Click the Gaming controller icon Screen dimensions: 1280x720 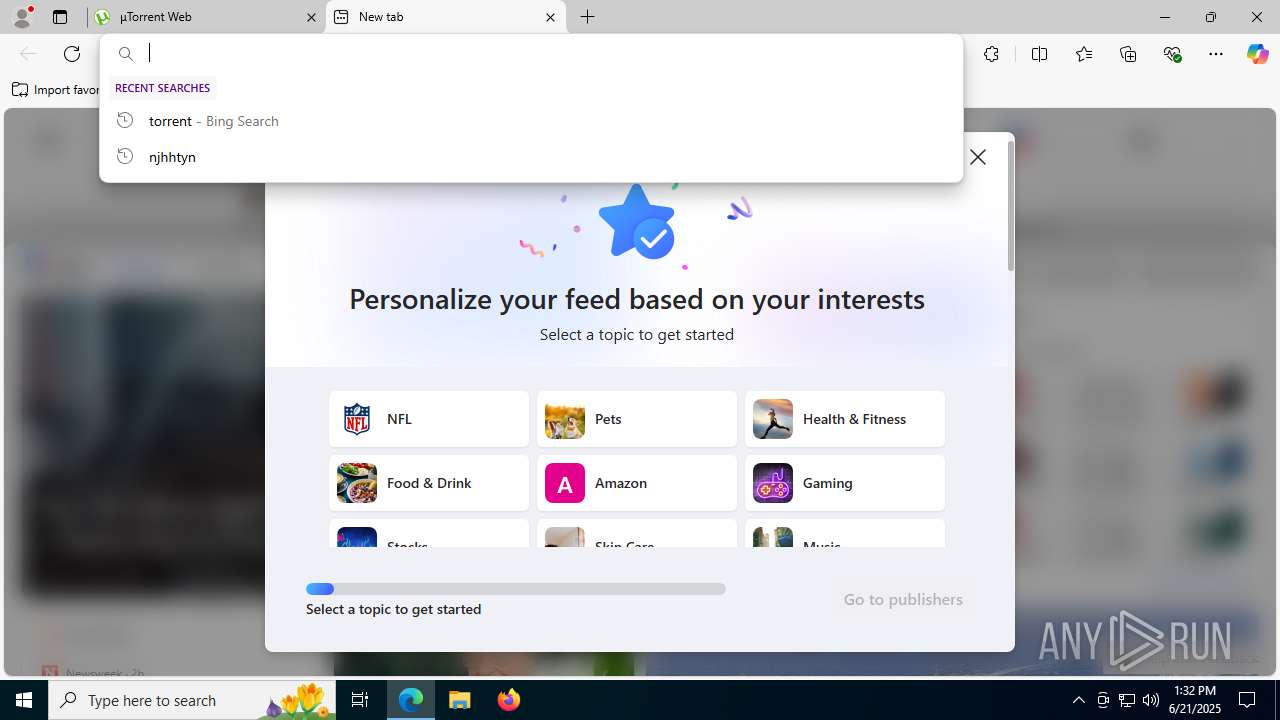coord(773,483)
